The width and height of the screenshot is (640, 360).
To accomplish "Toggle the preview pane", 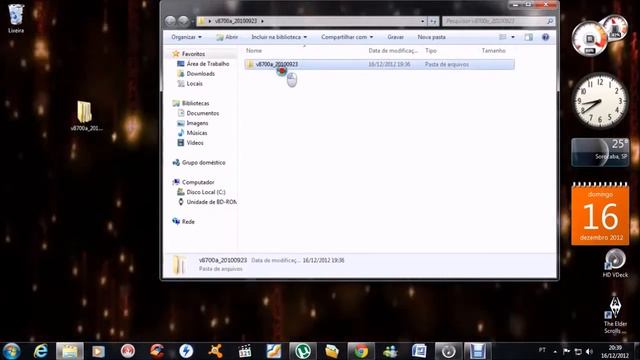I will pyautogui.click(x=529, y=37).
